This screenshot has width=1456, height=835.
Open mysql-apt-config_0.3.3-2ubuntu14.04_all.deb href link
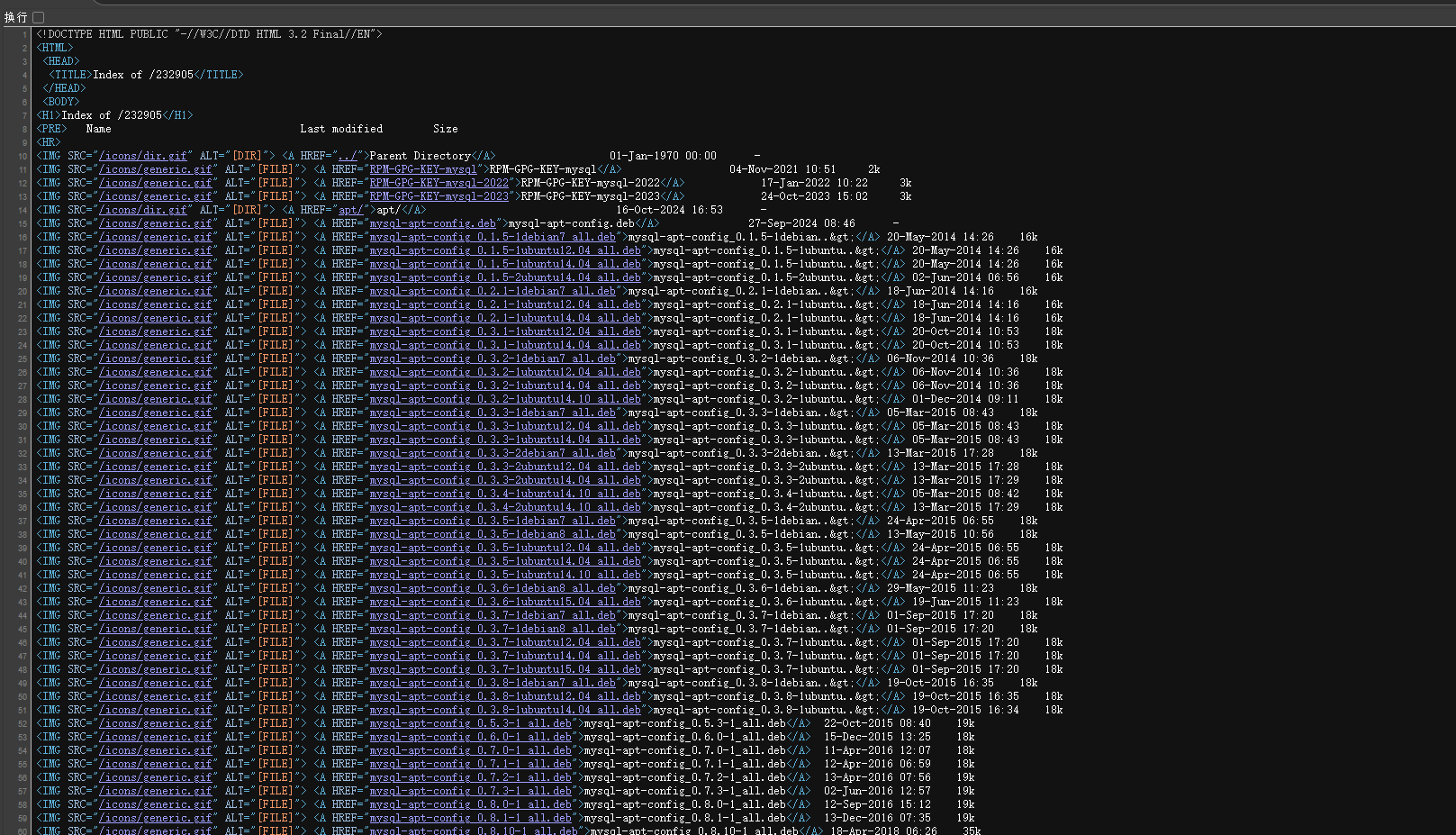click(505, 480)
